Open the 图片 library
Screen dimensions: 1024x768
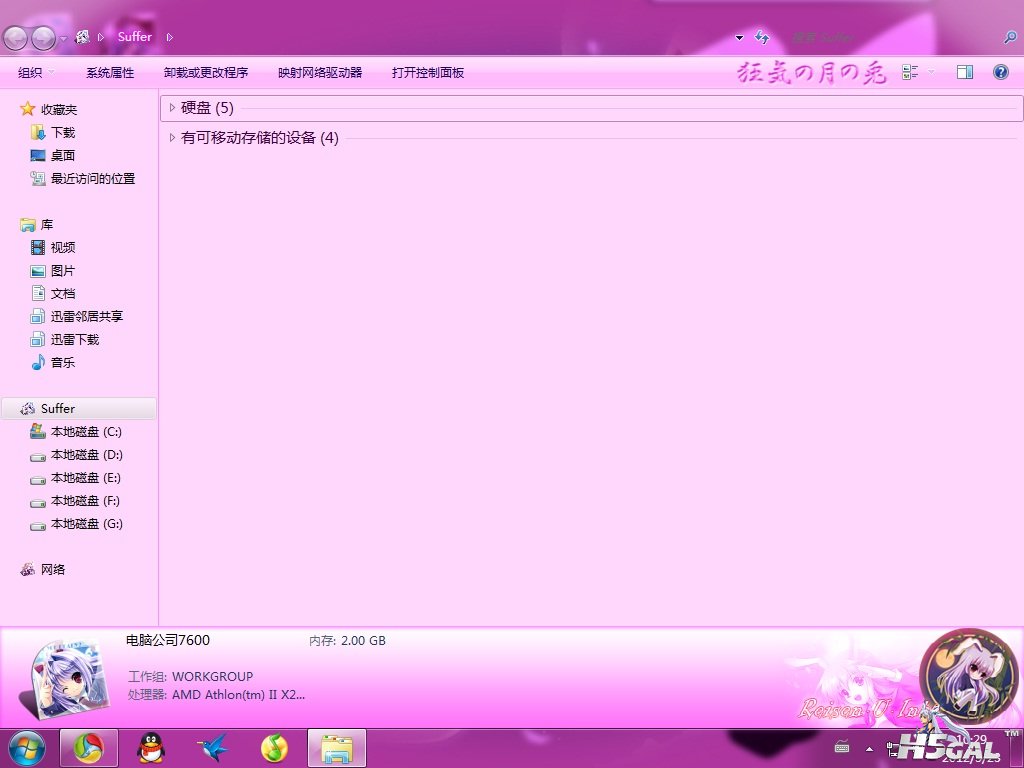(x=63, y=270)
